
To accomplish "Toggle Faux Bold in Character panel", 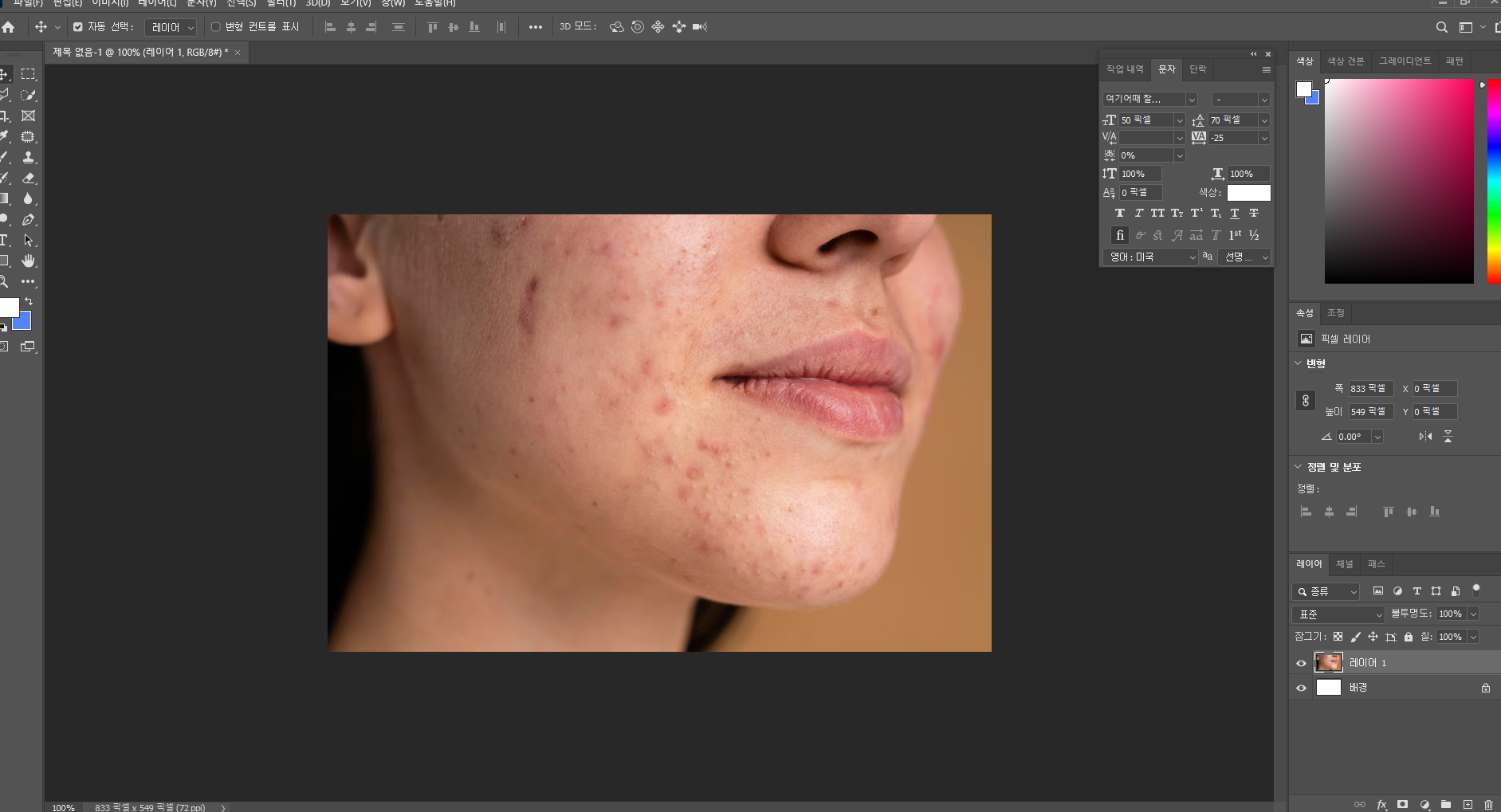I will coord(1120,213).
